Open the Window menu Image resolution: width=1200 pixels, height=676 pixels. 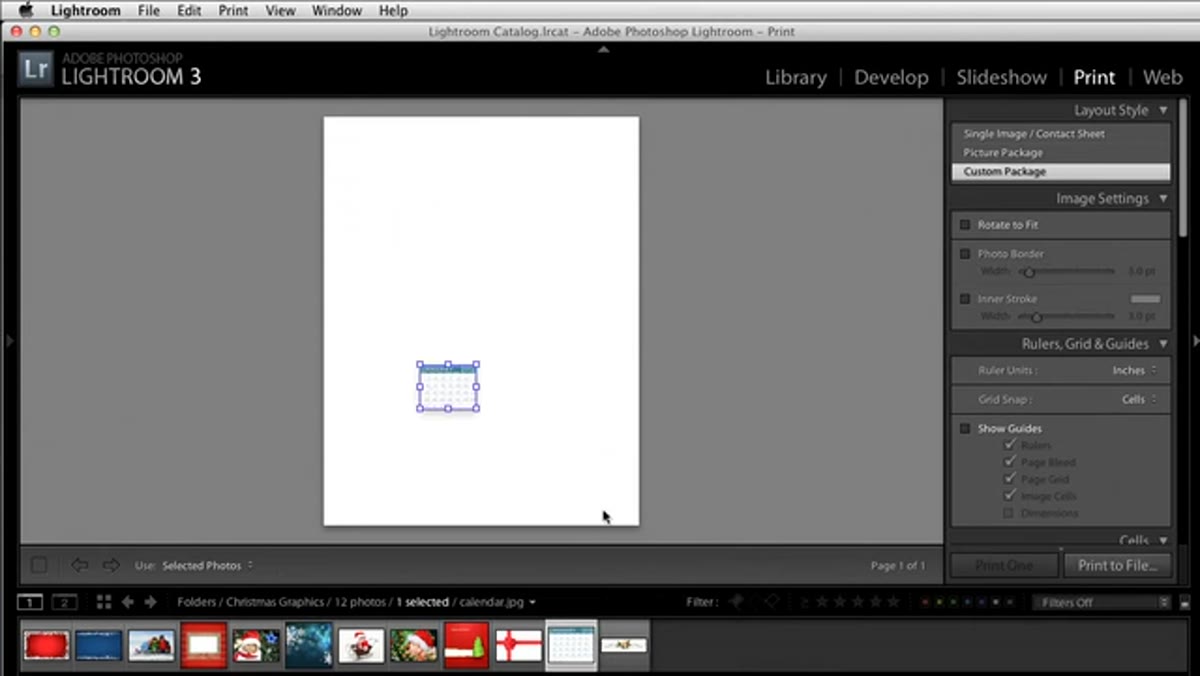(337, 11)
